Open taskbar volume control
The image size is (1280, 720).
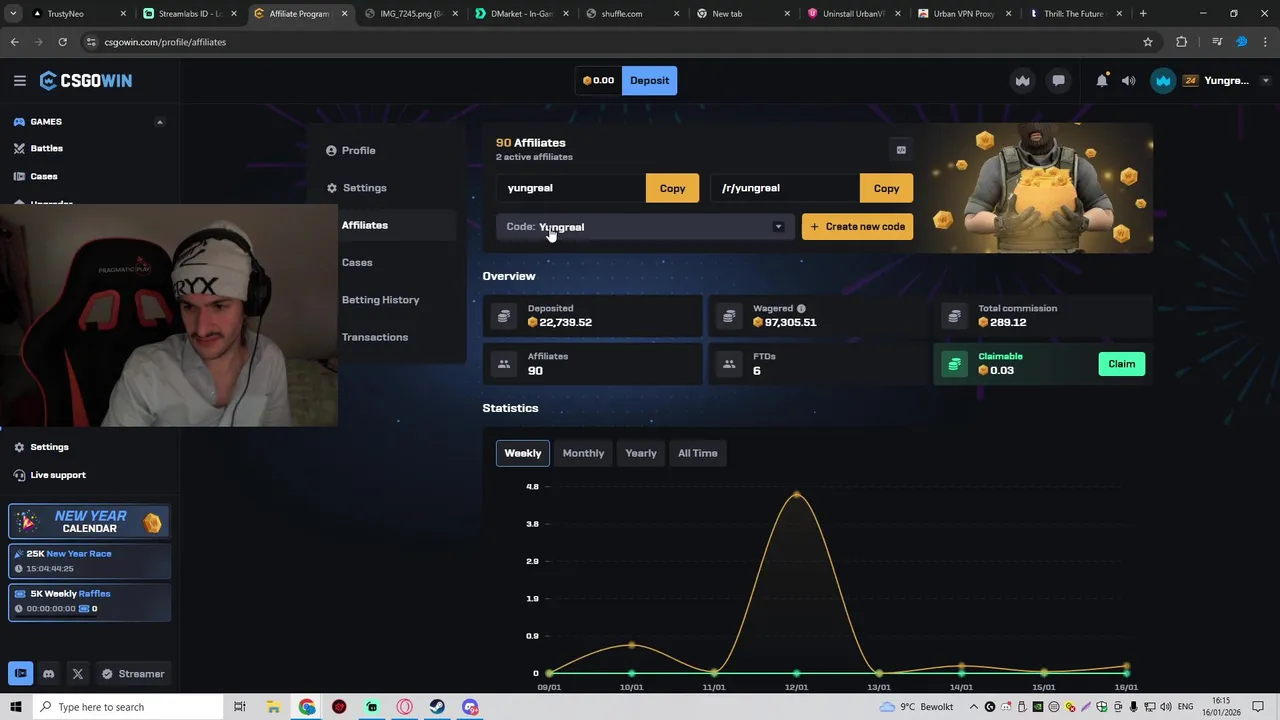[1166, 707]
